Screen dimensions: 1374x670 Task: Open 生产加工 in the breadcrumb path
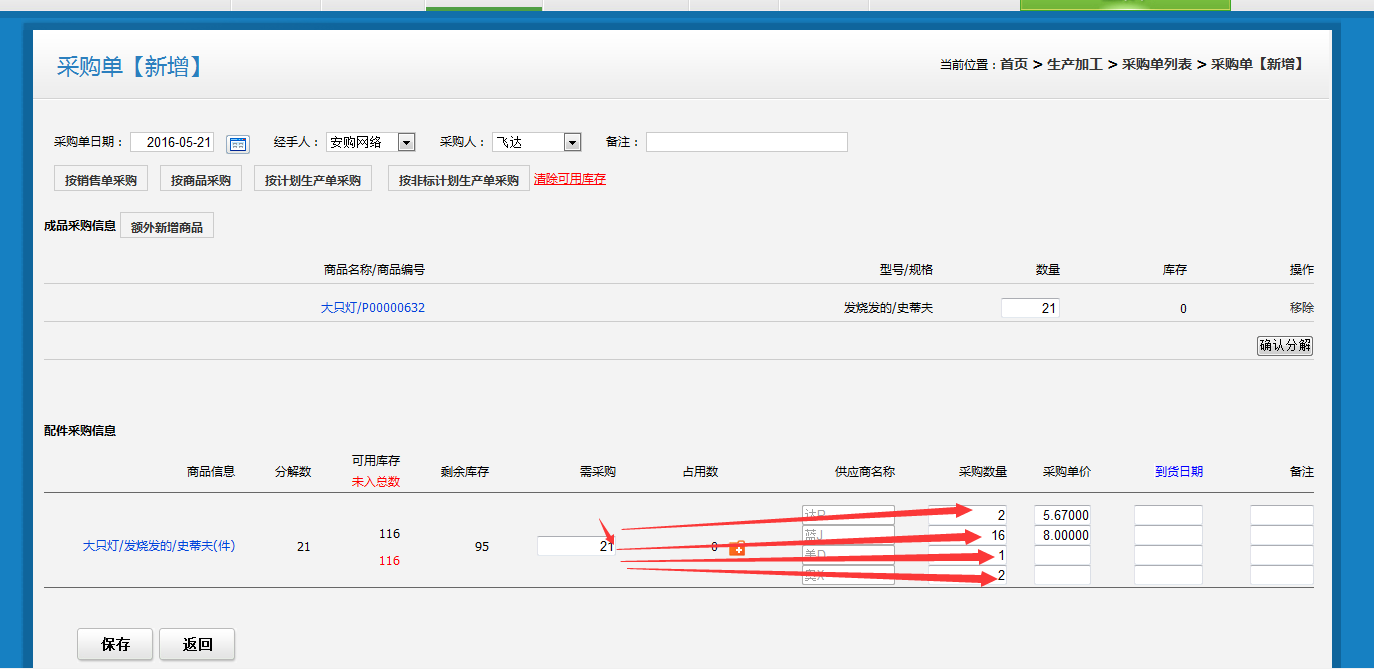click(1074, 64)
